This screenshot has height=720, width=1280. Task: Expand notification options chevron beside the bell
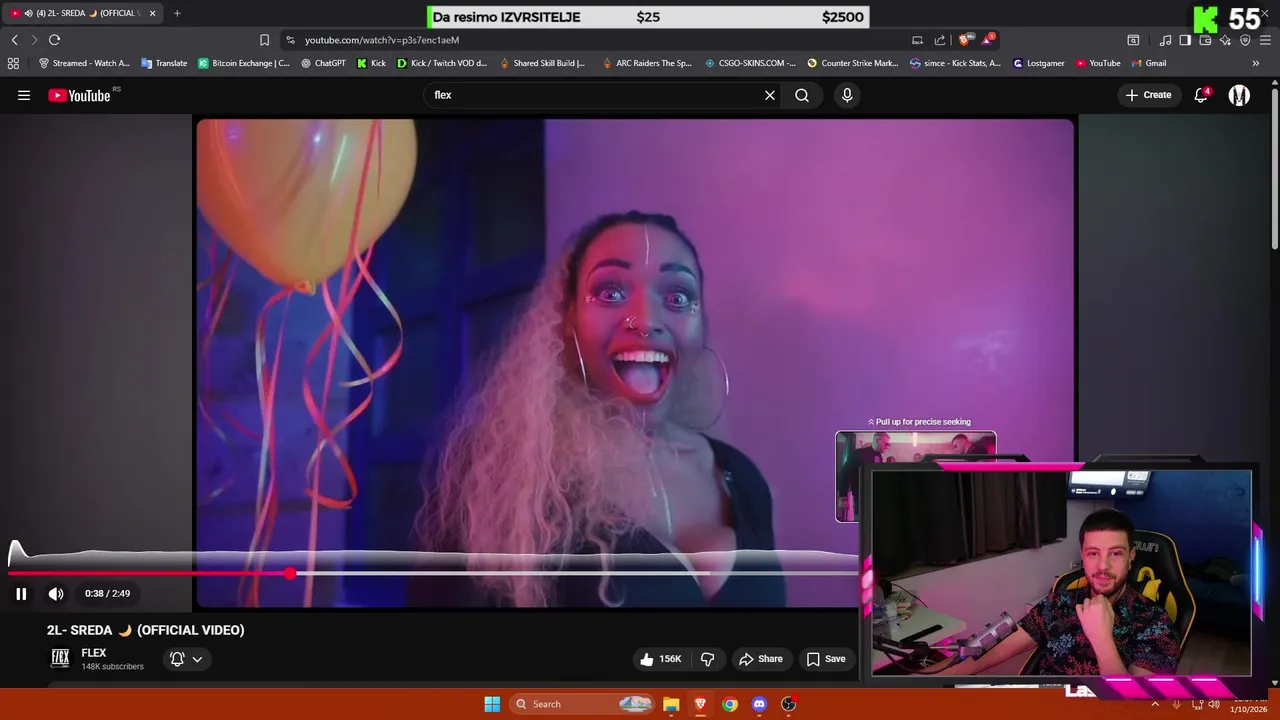[198, 659]
